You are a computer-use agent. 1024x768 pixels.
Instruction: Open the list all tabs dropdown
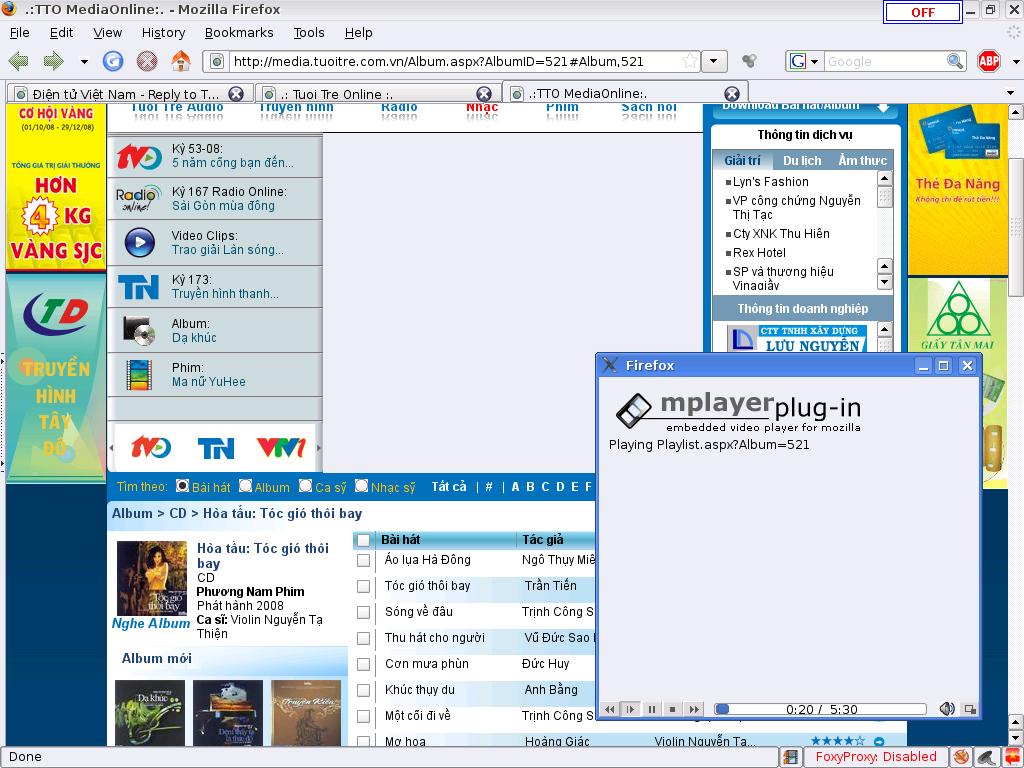pyautogui.click(x=1011, y=93)
